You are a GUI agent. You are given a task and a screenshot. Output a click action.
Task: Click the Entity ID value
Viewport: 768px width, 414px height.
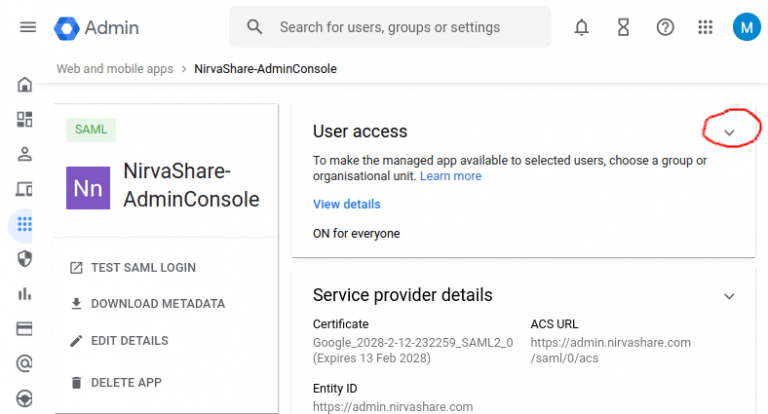tap(393, 407)
